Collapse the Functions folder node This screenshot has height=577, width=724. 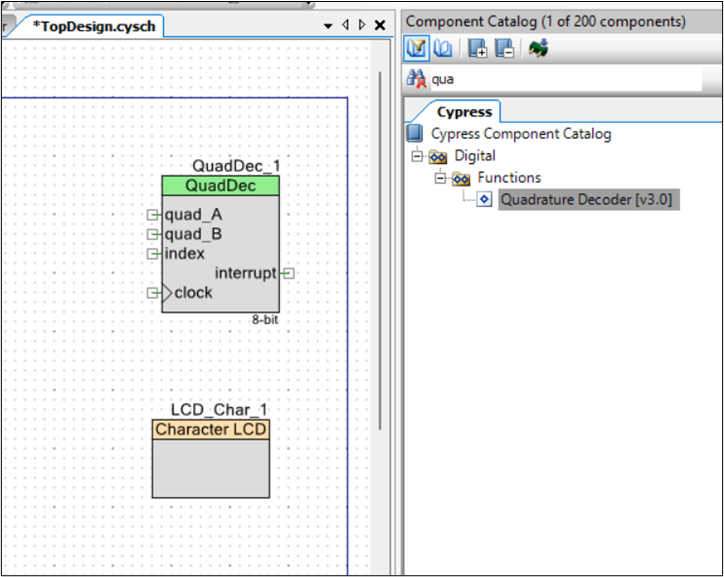[x=440, y=178]
